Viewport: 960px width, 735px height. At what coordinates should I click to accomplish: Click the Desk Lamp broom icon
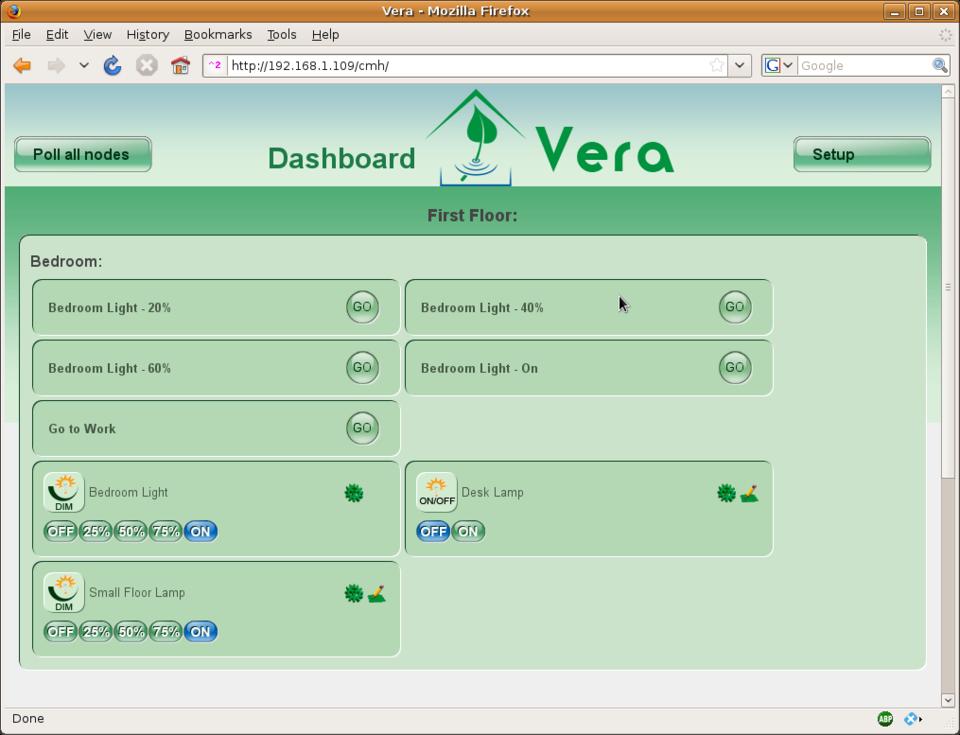coord(749,493)
